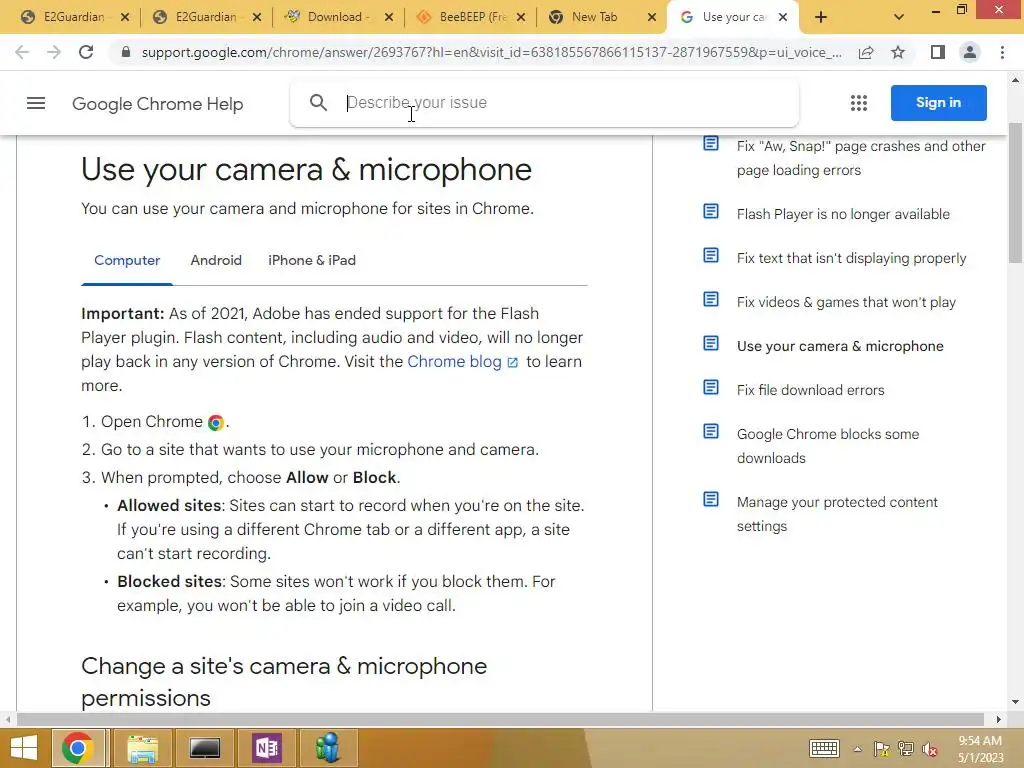Go forward to next page

[54, 52]
